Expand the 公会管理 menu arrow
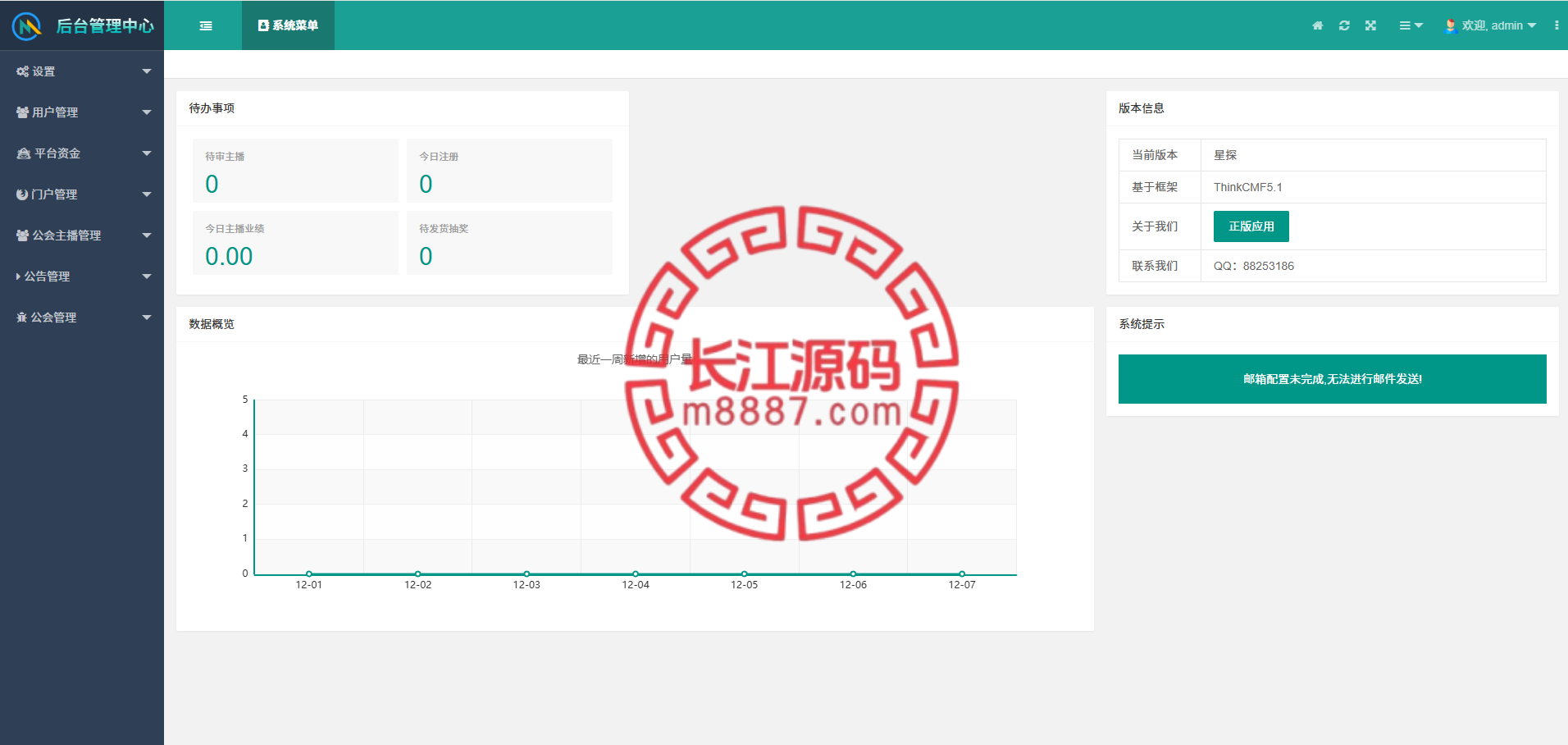Viewport: 1568px width, 745px height. [147, 318]
